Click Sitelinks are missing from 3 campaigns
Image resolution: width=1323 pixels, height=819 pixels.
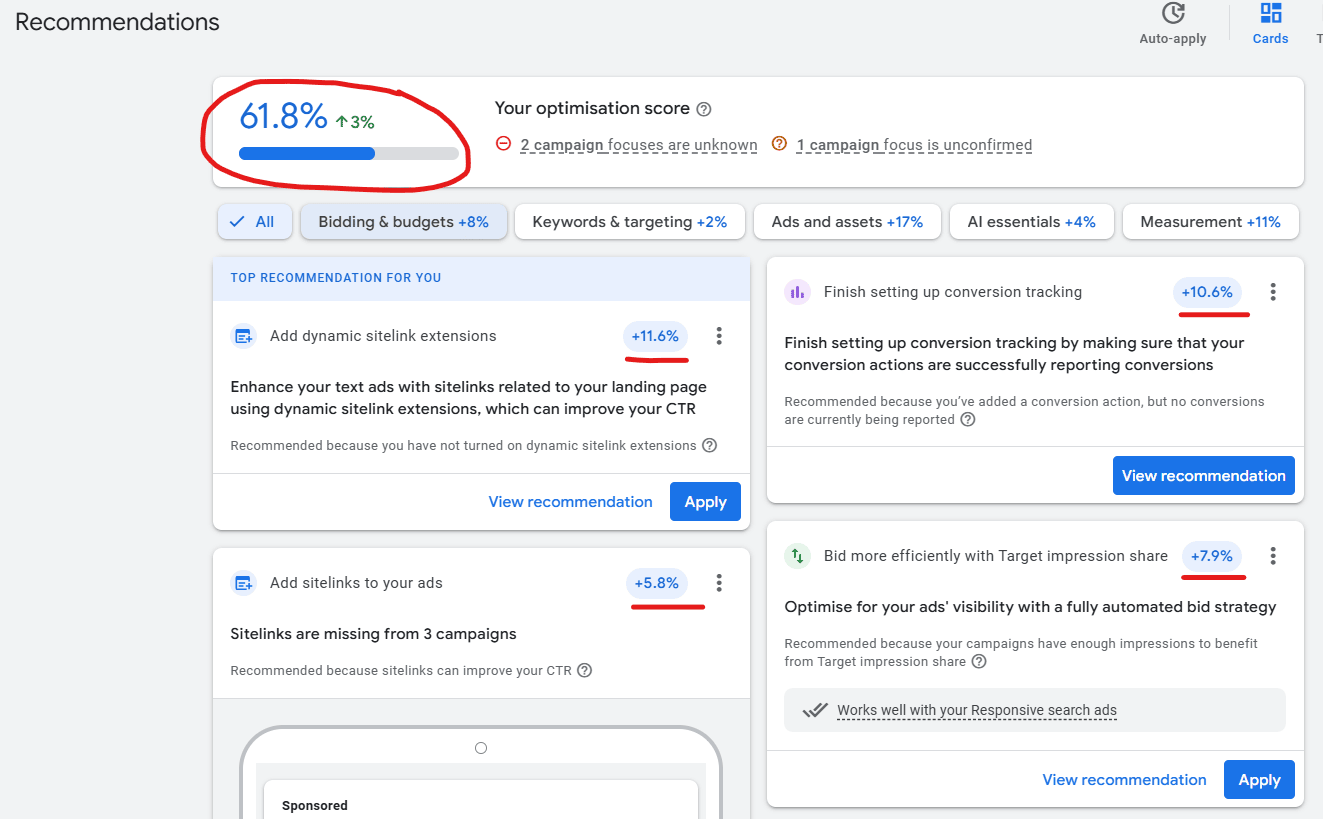click(373, 634)
